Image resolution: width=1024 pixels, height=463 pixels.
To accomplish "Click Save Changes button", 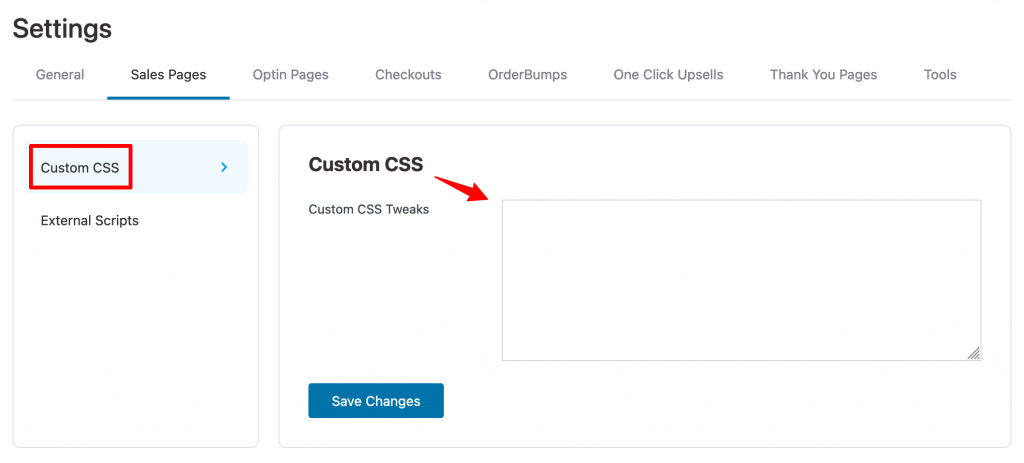I will click(376, 400).
